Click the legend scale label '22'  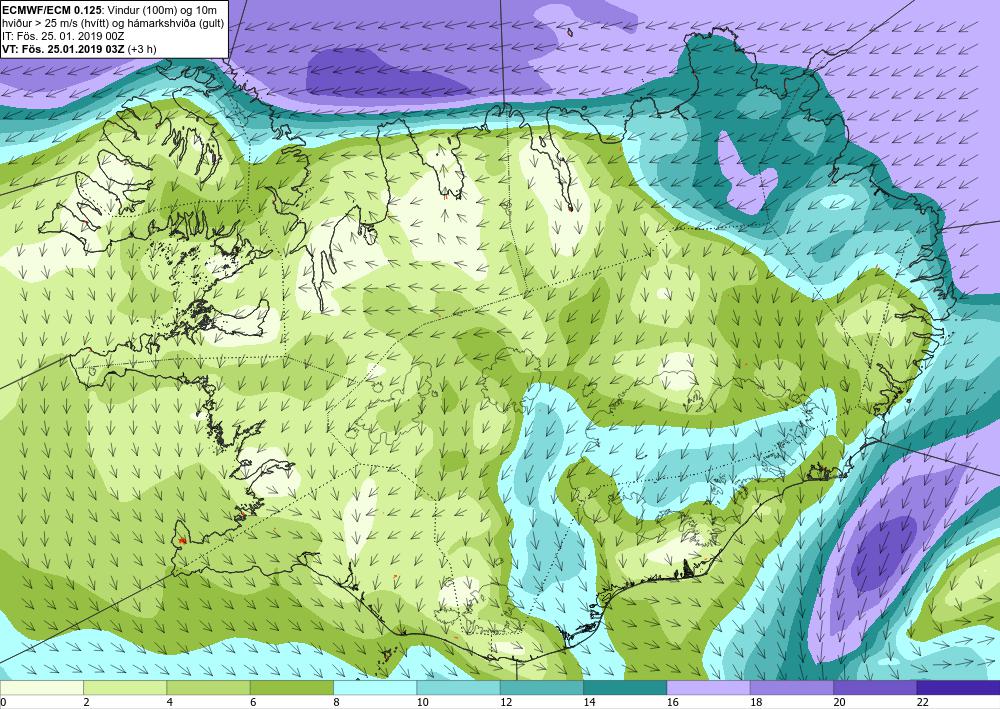(922, 702)
